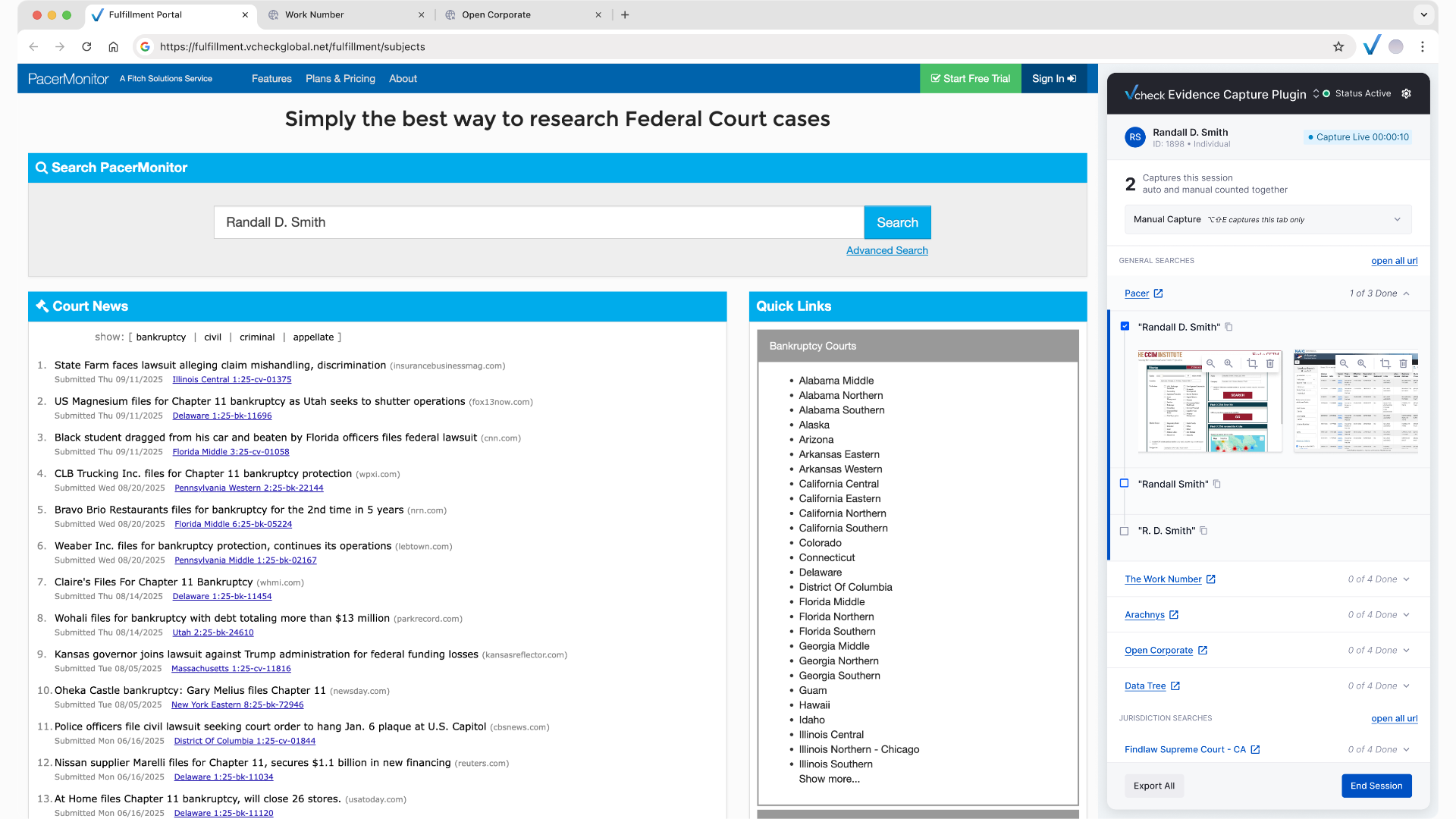
Task: Click the blue Search button
Action: [897, 222]
